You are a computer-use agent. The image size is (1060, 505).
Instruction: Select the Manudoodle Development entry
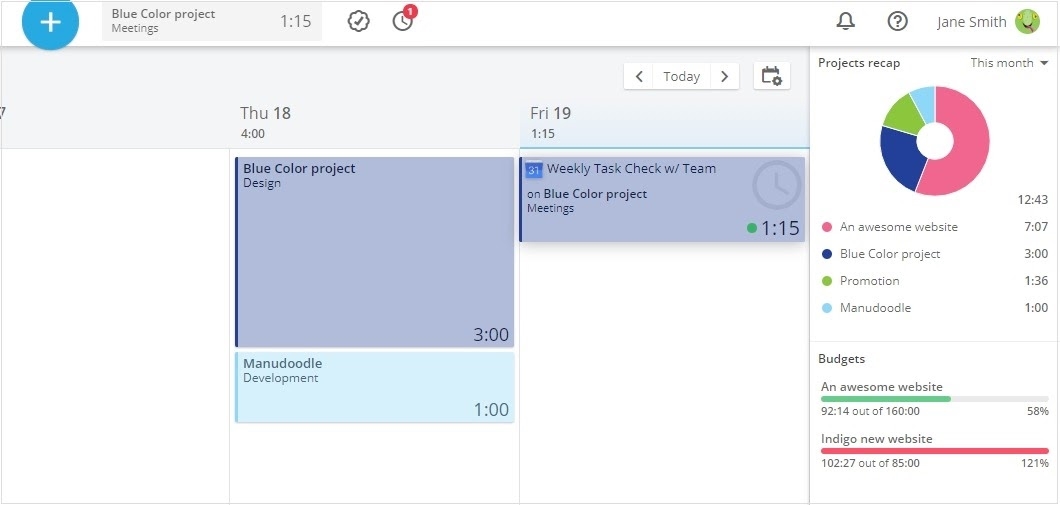[x=374, y=387]
